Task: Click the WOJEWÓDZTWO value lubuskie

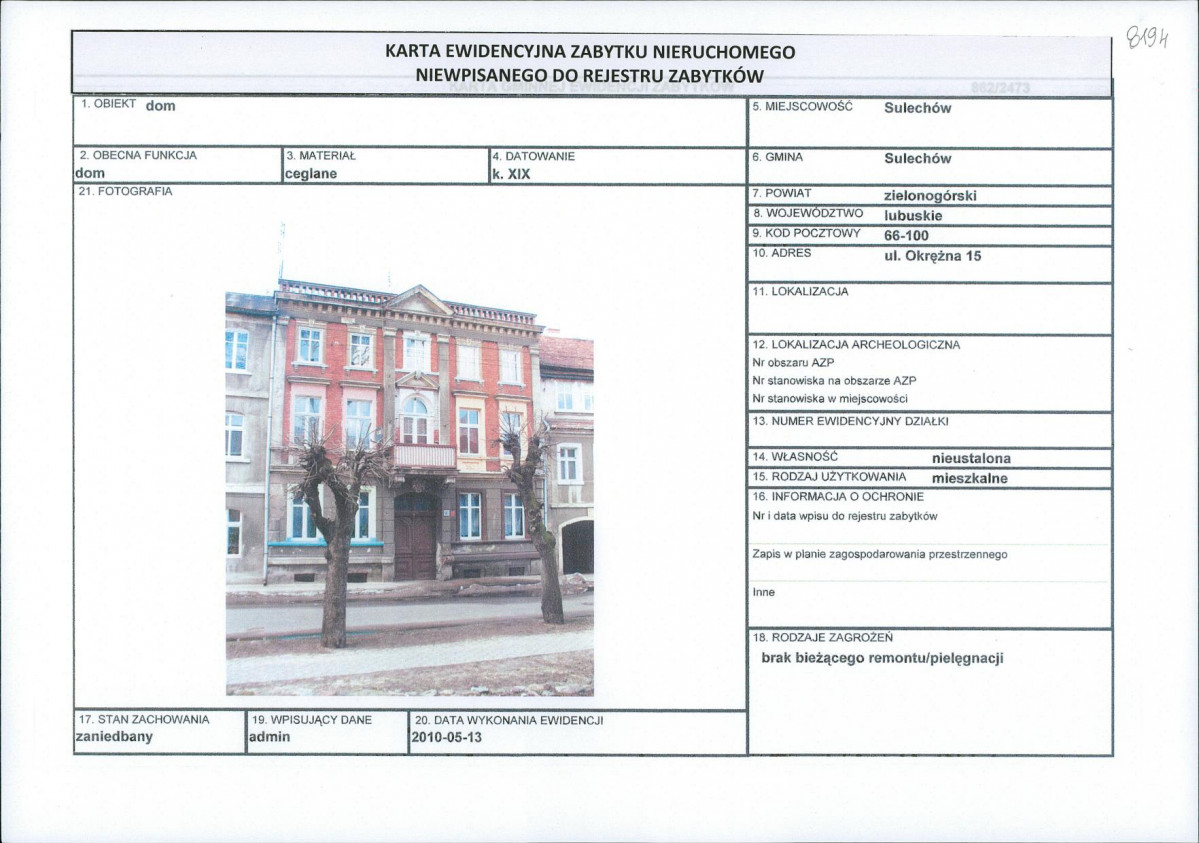Action: (913, 215)
